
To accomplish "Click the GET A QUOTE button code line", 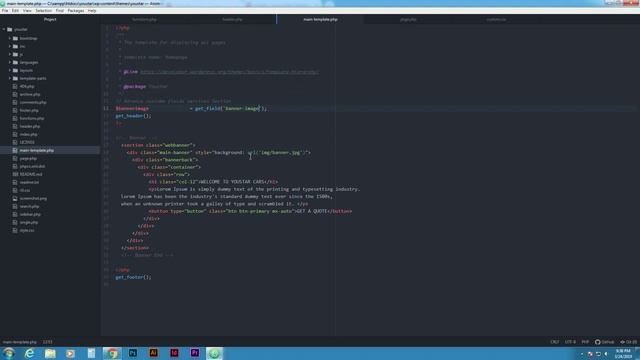I will pos(250,211).
